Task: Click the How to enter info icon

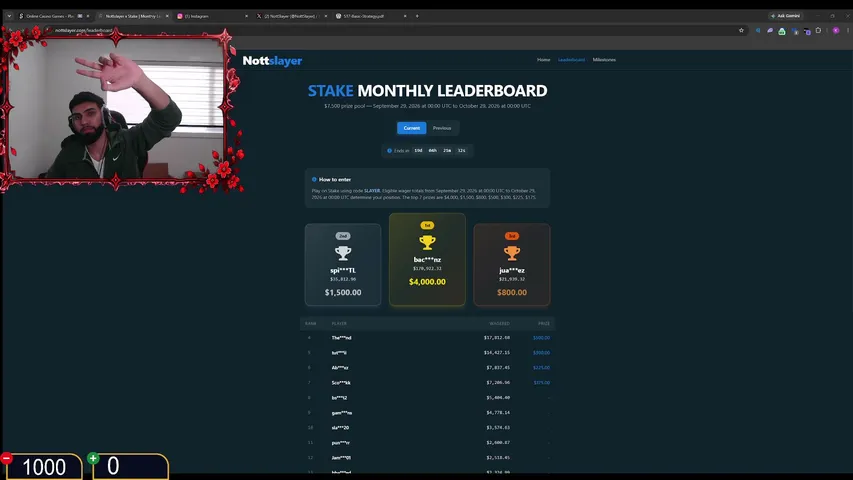Action: (x=314, y=179)
